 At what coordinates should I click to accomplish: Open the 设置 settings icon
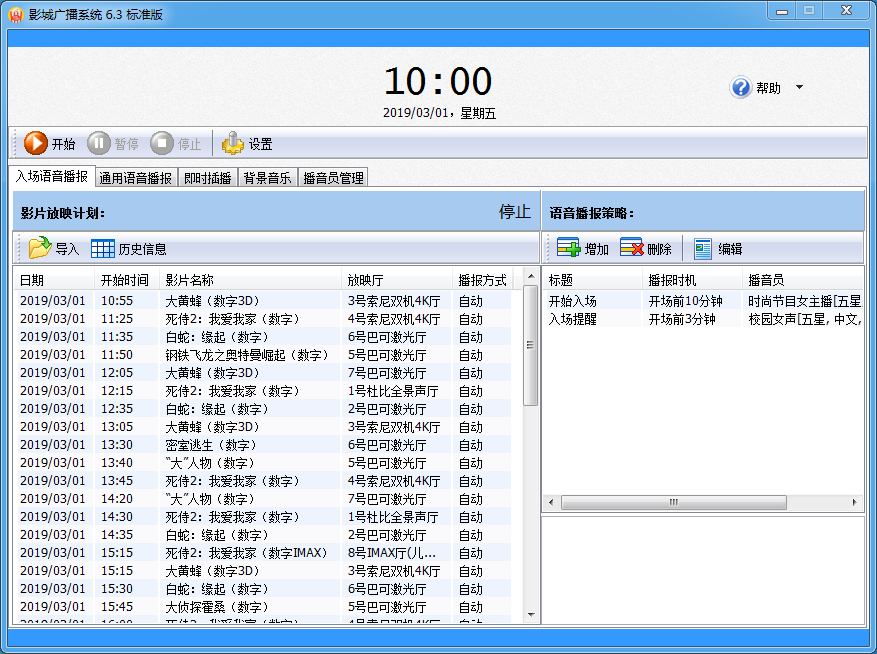[232, 143]
